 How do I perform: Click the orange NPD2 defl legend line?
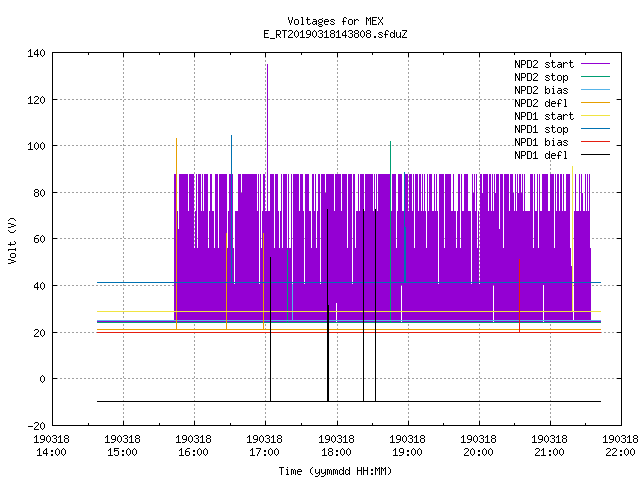(x=596, y=102)
